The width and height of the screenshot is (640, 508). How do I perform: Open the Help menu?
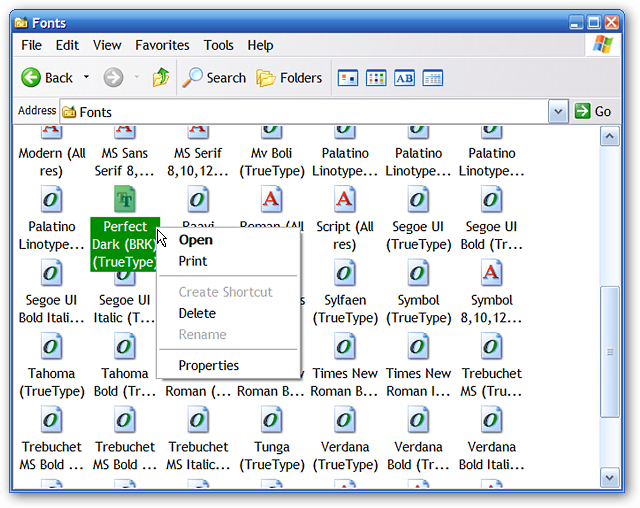[260, 45]
